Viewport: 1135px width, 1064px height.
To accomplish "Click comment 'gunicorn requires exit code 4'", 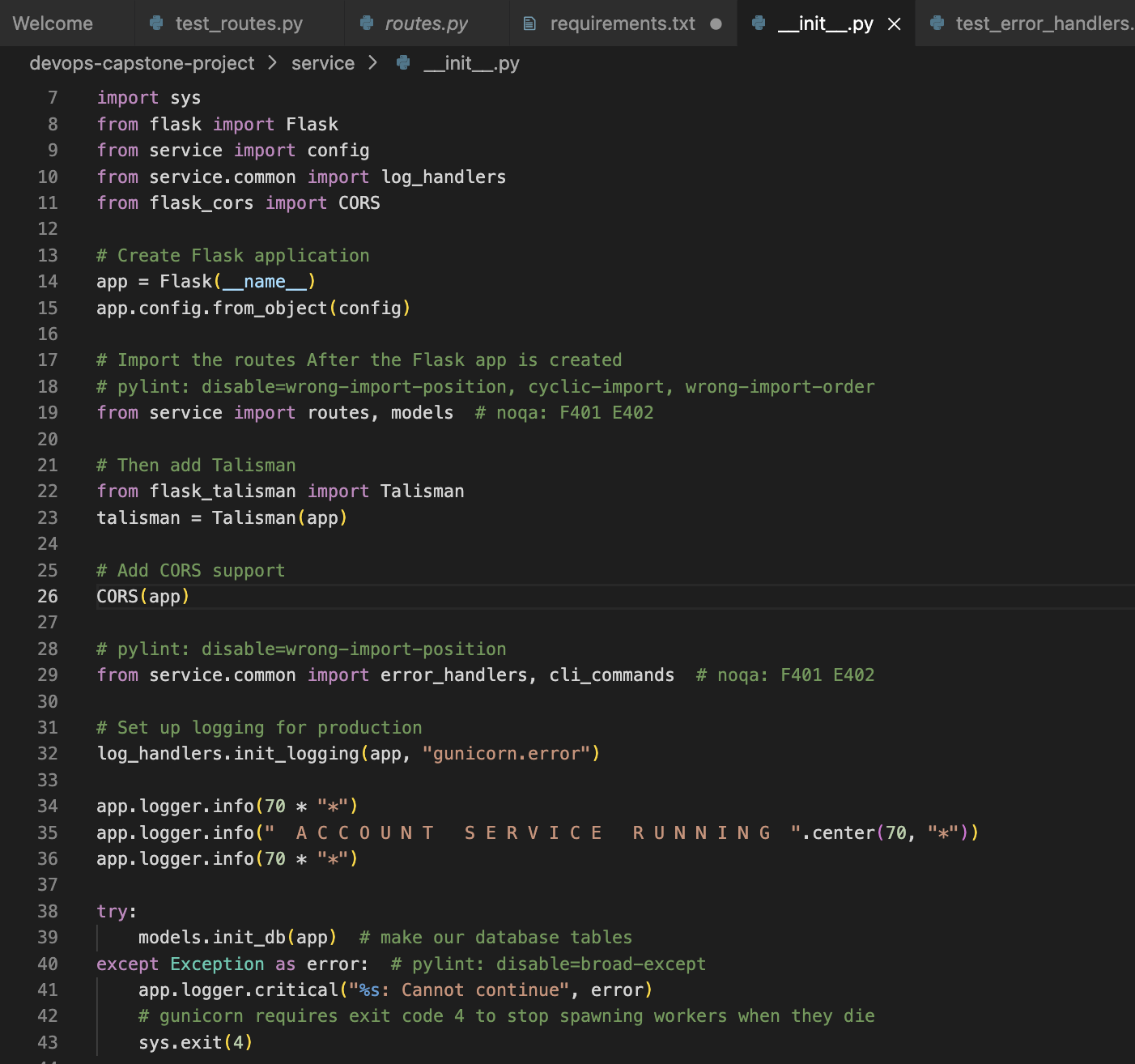I will tap(507, 1016).
